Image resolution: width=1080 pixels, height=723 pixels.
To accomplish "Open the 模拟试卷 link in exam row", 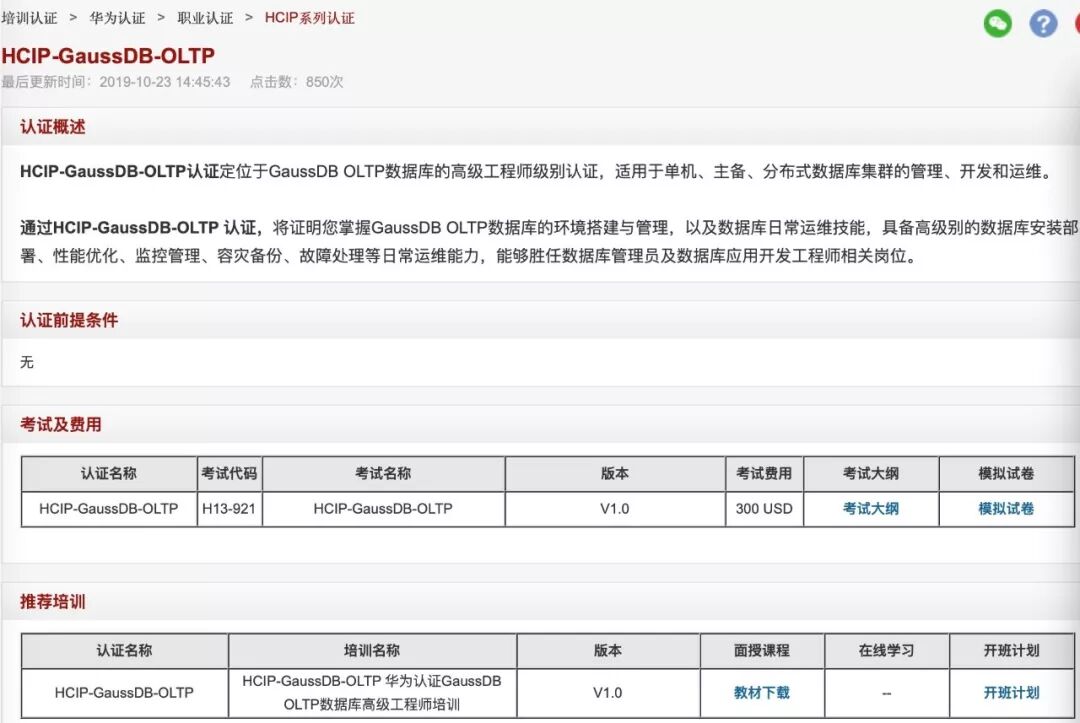I will coord(1006,509).
